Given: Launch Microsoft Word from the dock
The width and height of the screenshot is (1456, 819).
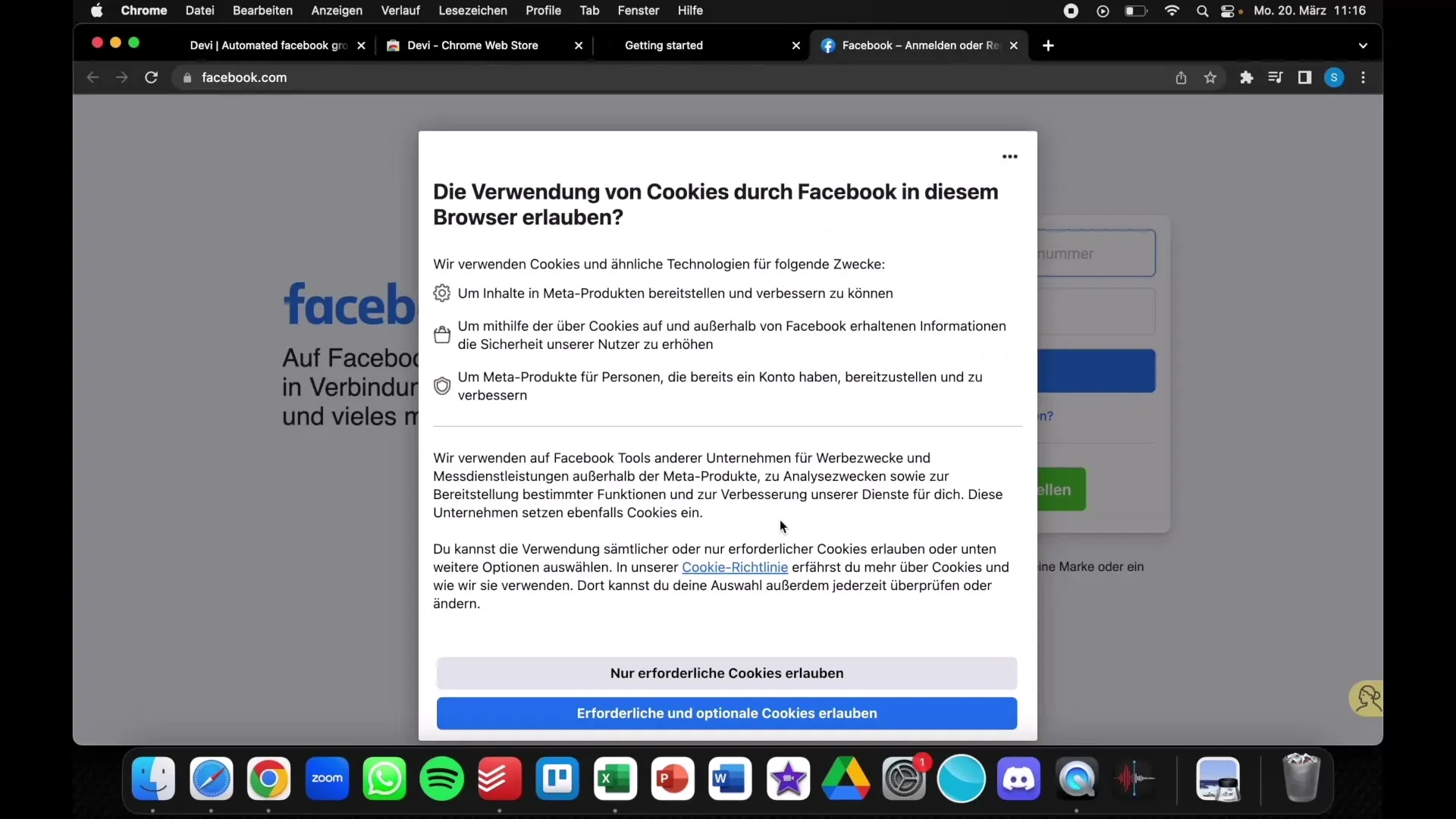Looking at the screenshot, I should [x=730, y=779].
